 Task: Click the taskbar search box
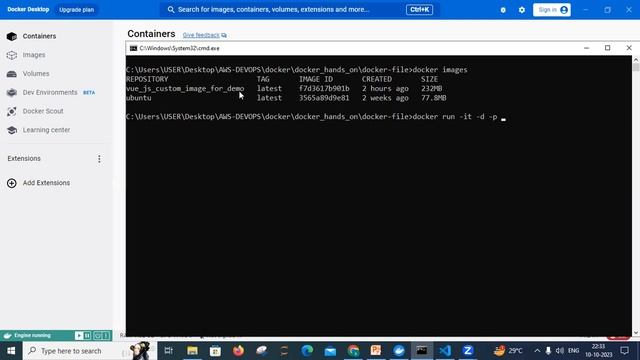pyautogui.click(x=90, y=351)
